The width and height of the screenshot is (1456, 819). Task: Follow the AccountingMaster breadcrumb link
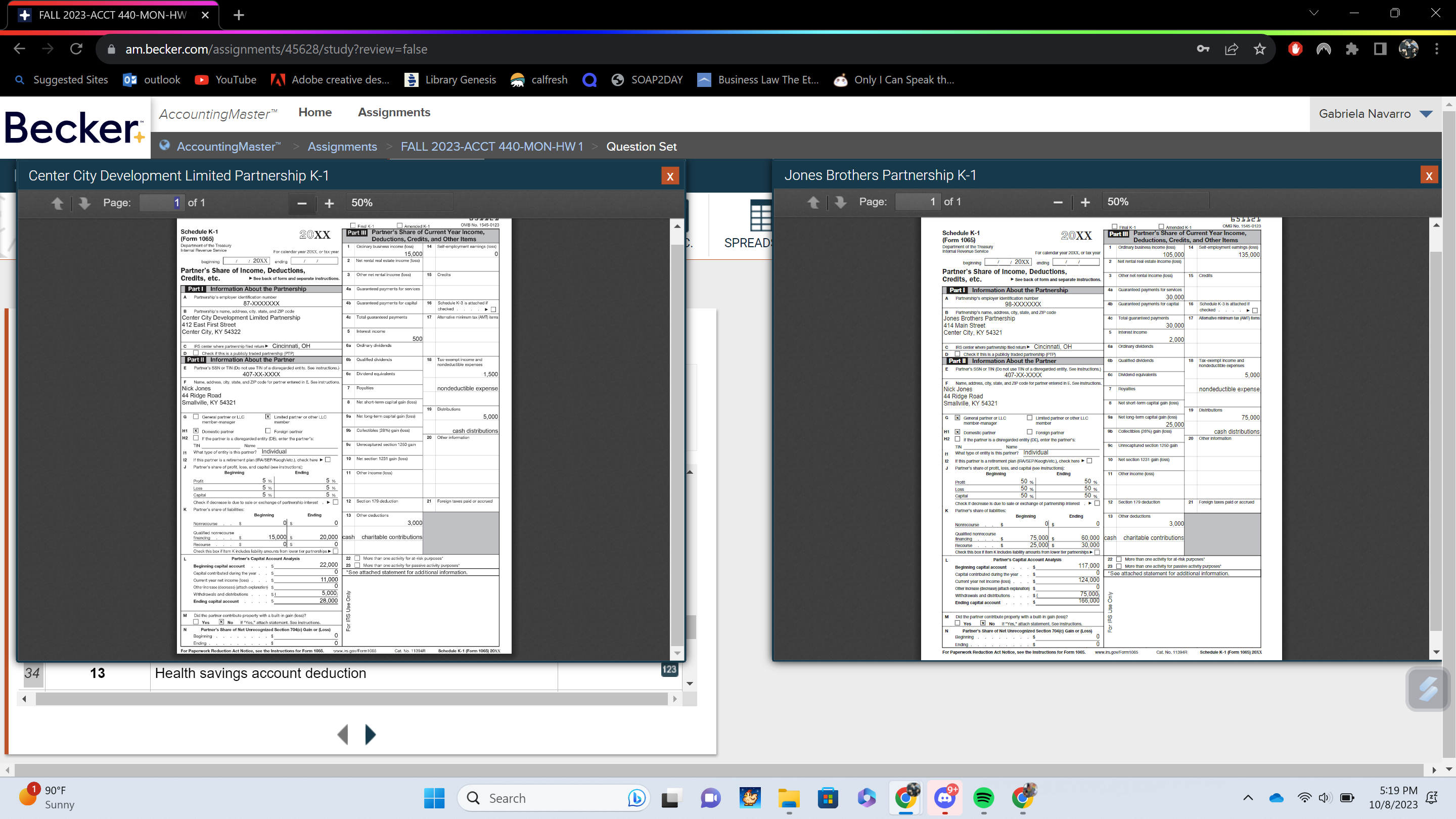tap(225, 147)
